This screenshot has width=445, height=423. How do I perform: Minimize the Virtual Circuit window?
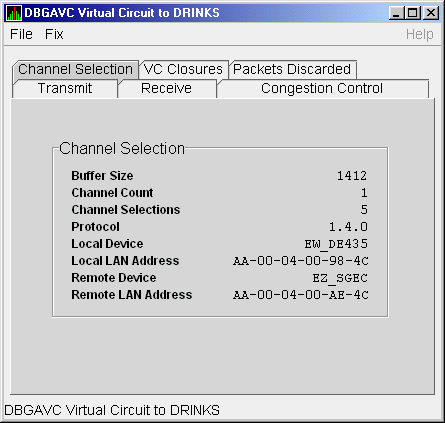click(396, 13)
